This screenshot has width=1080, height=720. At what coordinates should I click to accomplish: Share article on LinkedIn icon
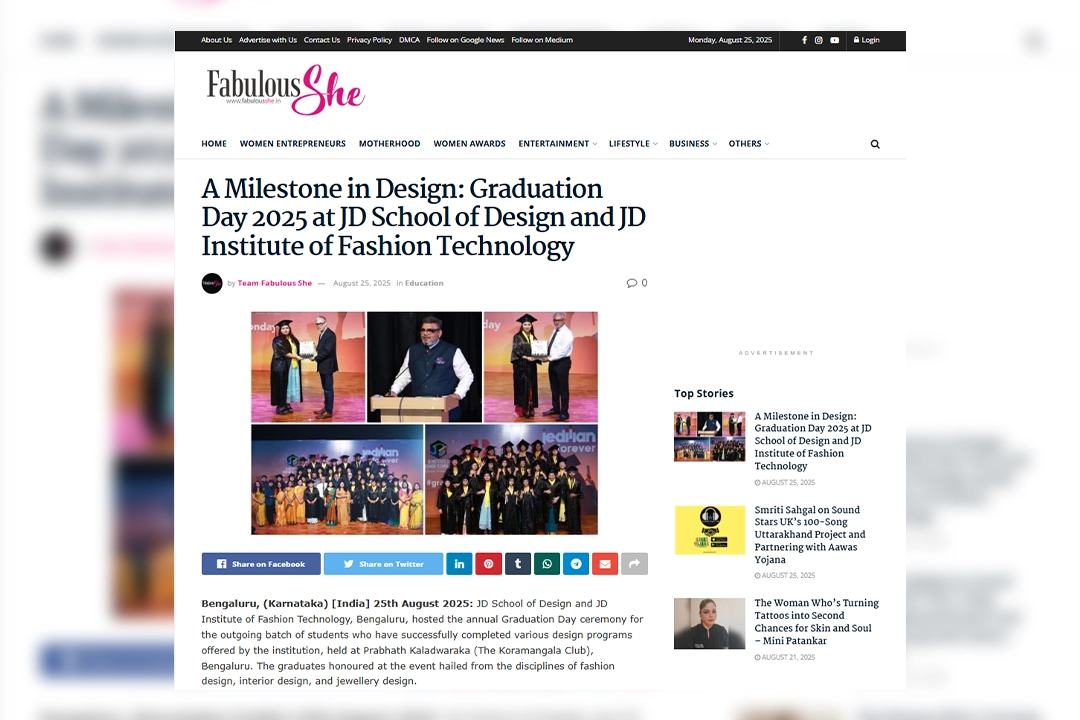point(459,564)
